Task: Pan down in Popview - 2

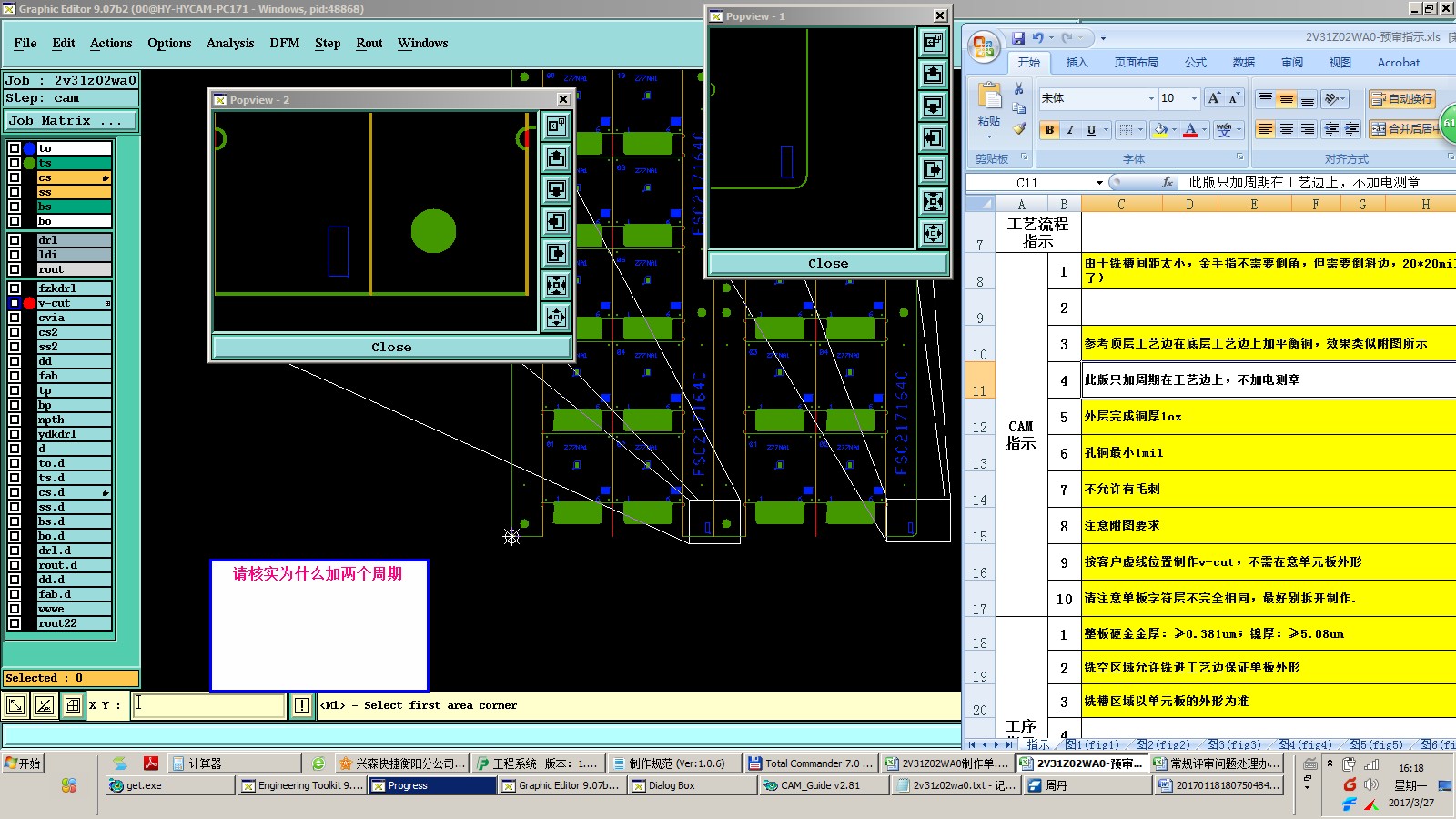Action: pos(557,189)
